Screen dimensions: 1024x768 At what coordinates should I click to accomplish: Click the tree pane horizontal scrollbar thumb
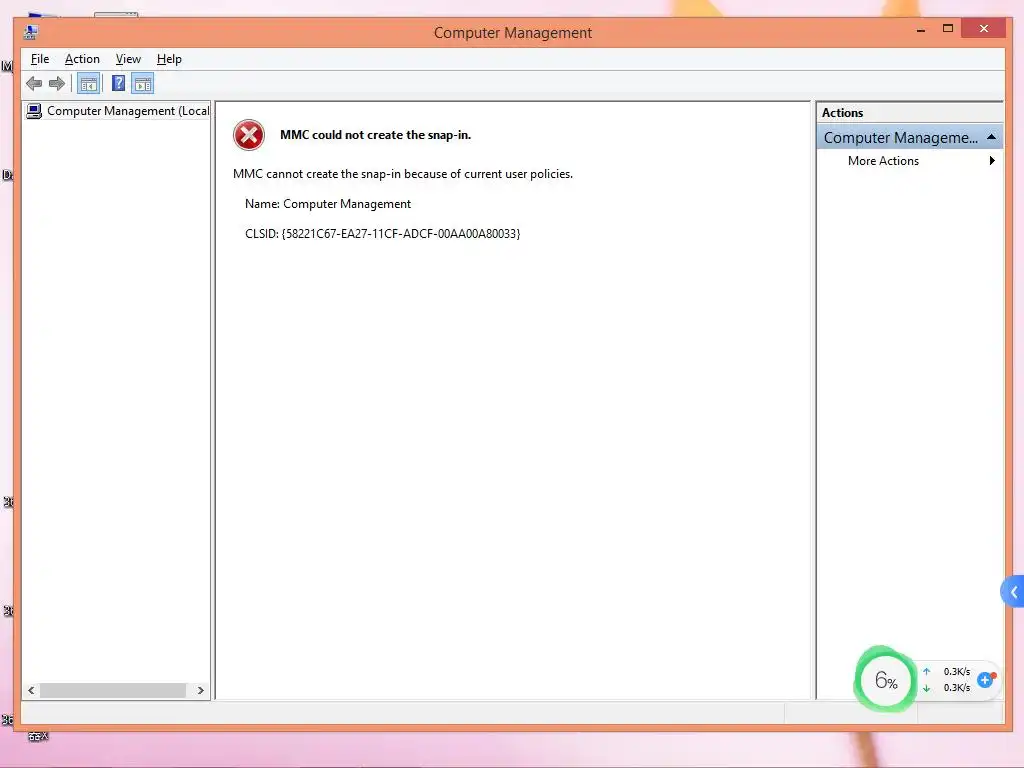pos(113,690)
